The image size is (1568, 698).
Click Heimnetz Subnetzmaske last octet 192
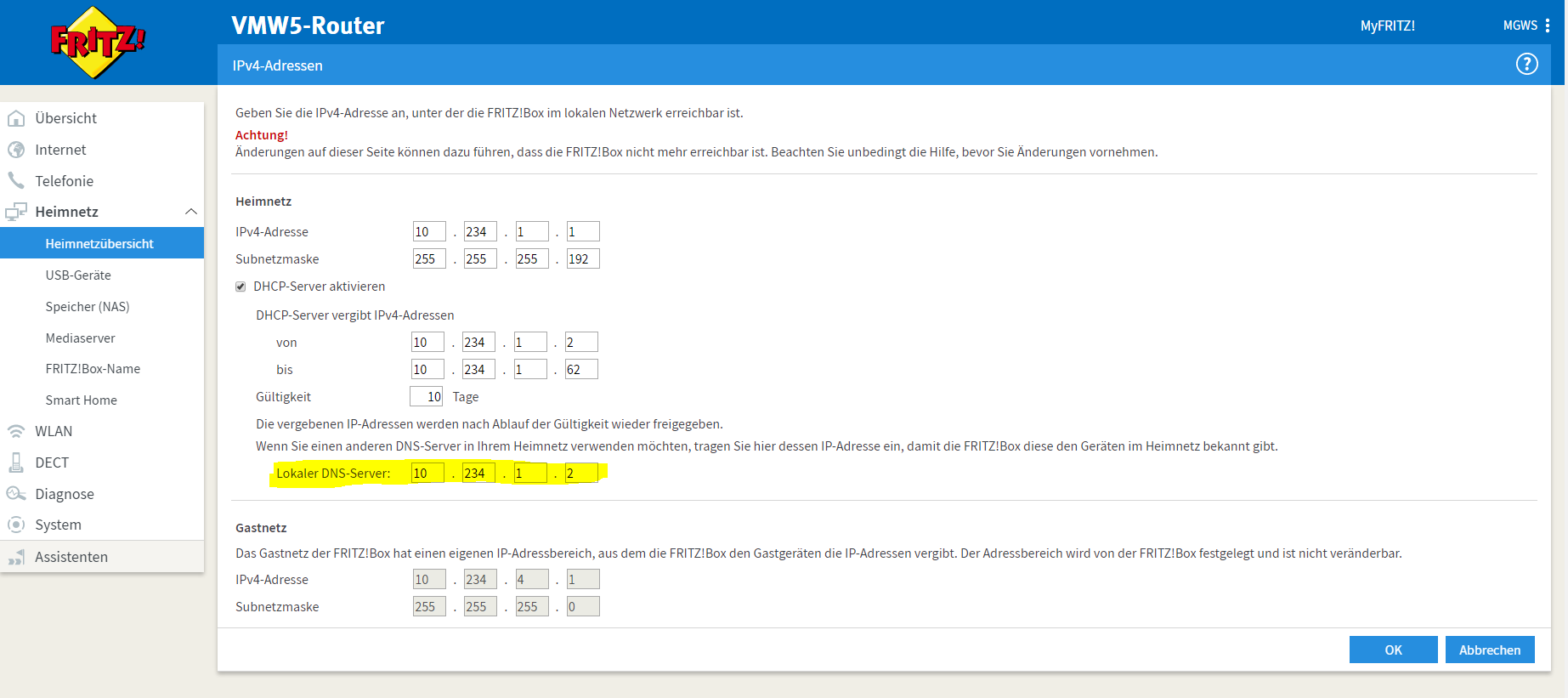[583, 258]
